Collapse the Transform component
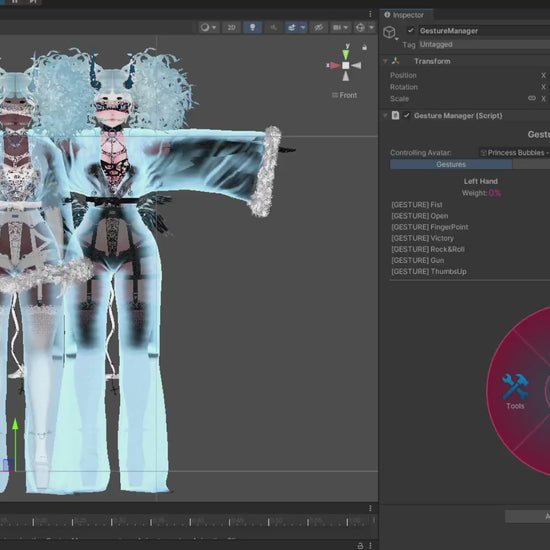The height and width of the screenshot is (550, 550). (x=385, y=61)
